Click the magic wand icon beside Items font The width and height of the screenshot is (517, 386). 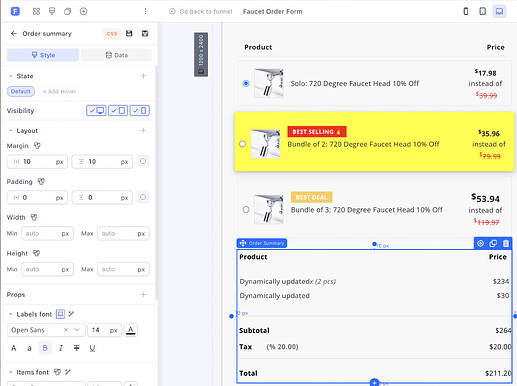coord(68,372)
